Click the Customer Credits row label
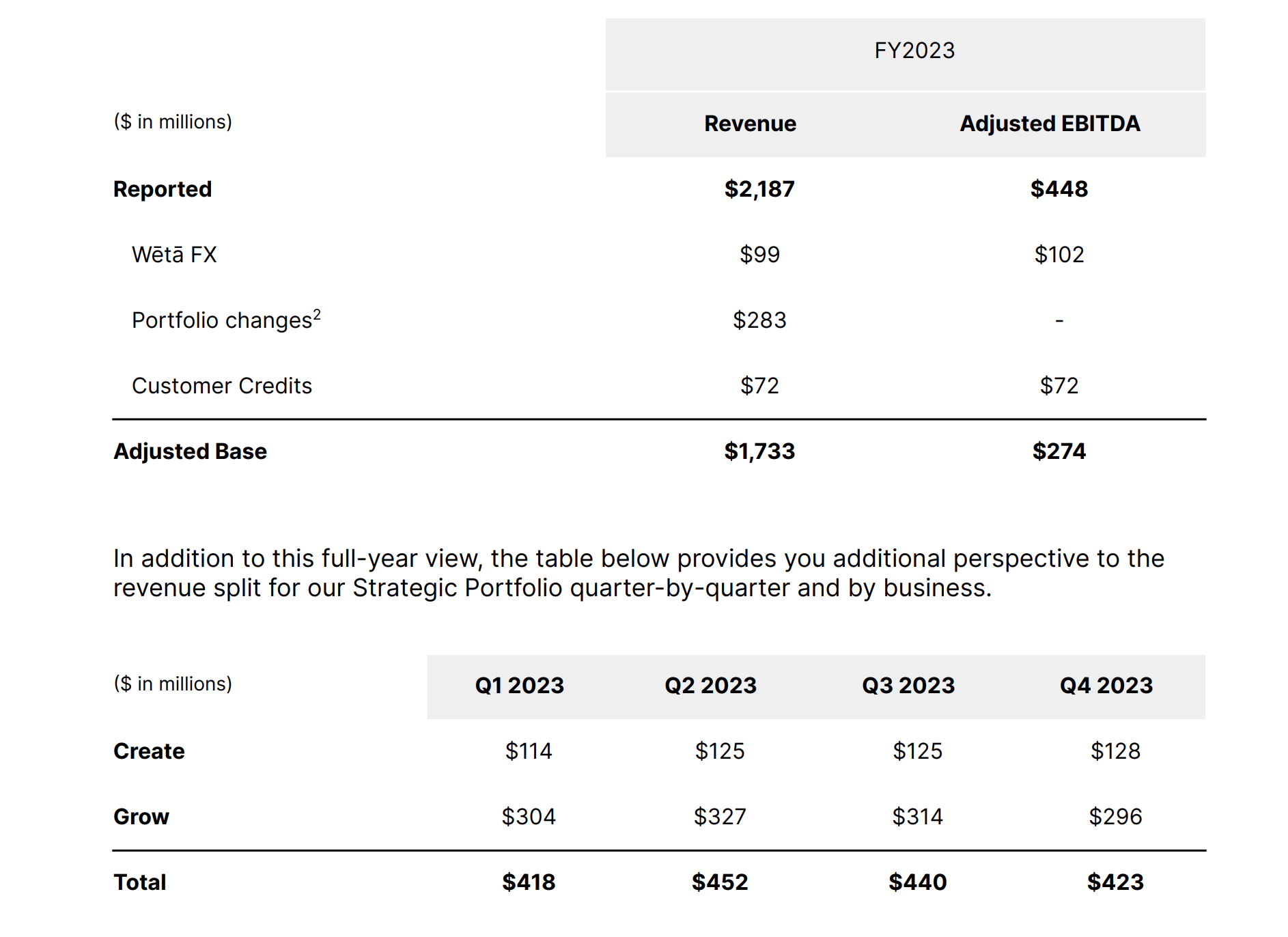 221,386
